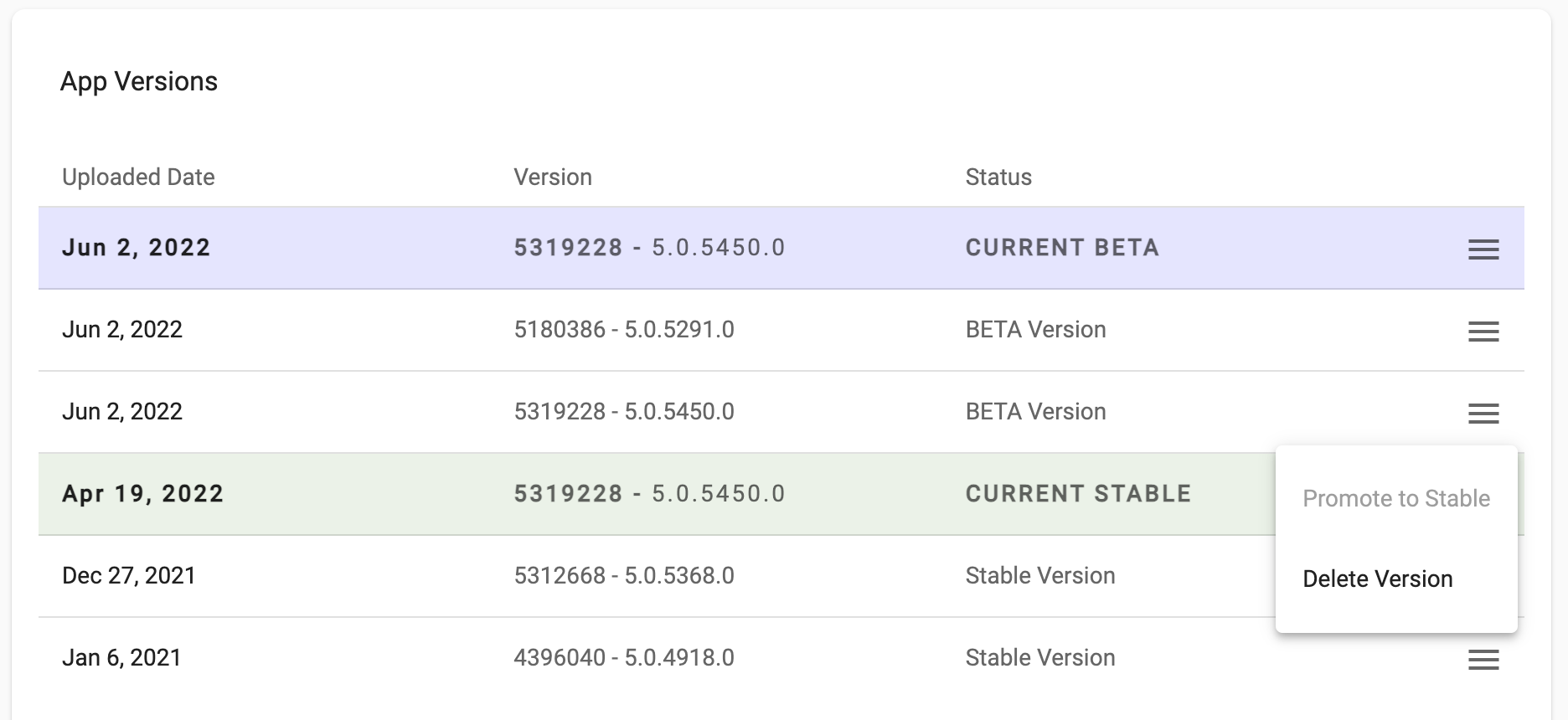Image resolution: width=1568 pixels, height=720 pixels.
Task: Click version text in the Apr 19, 2022 row
Action: point(650,494)
